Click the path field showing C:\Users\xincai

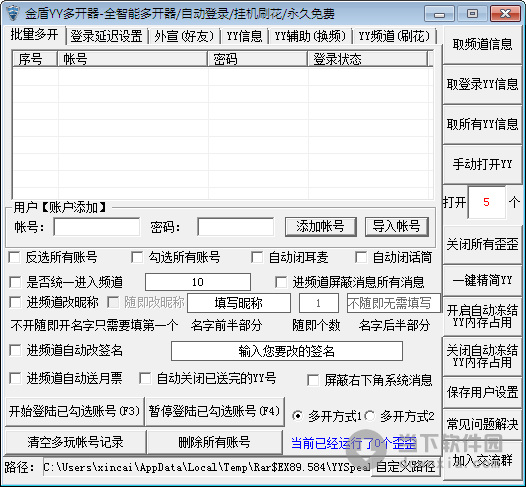(207, 467)
